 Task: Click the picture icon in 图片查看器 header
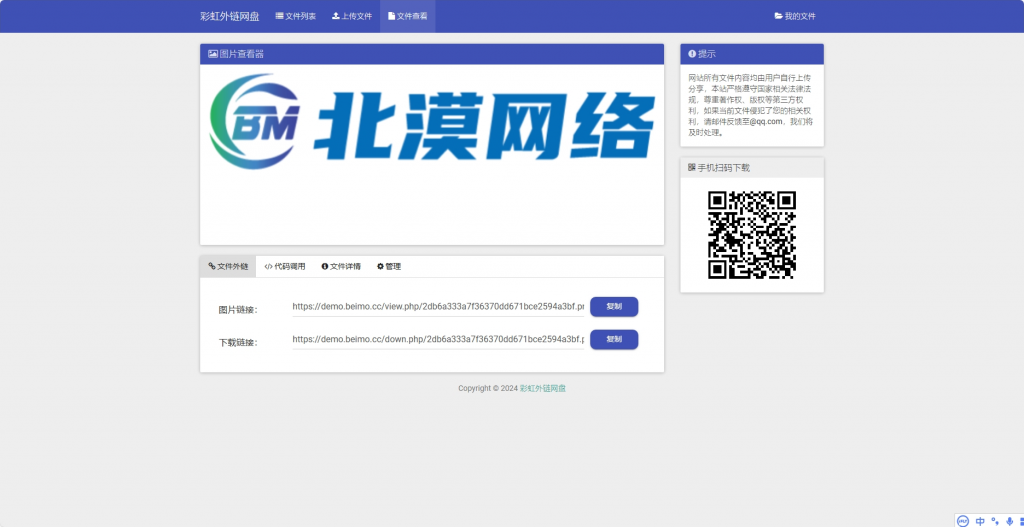coord(213,54)
